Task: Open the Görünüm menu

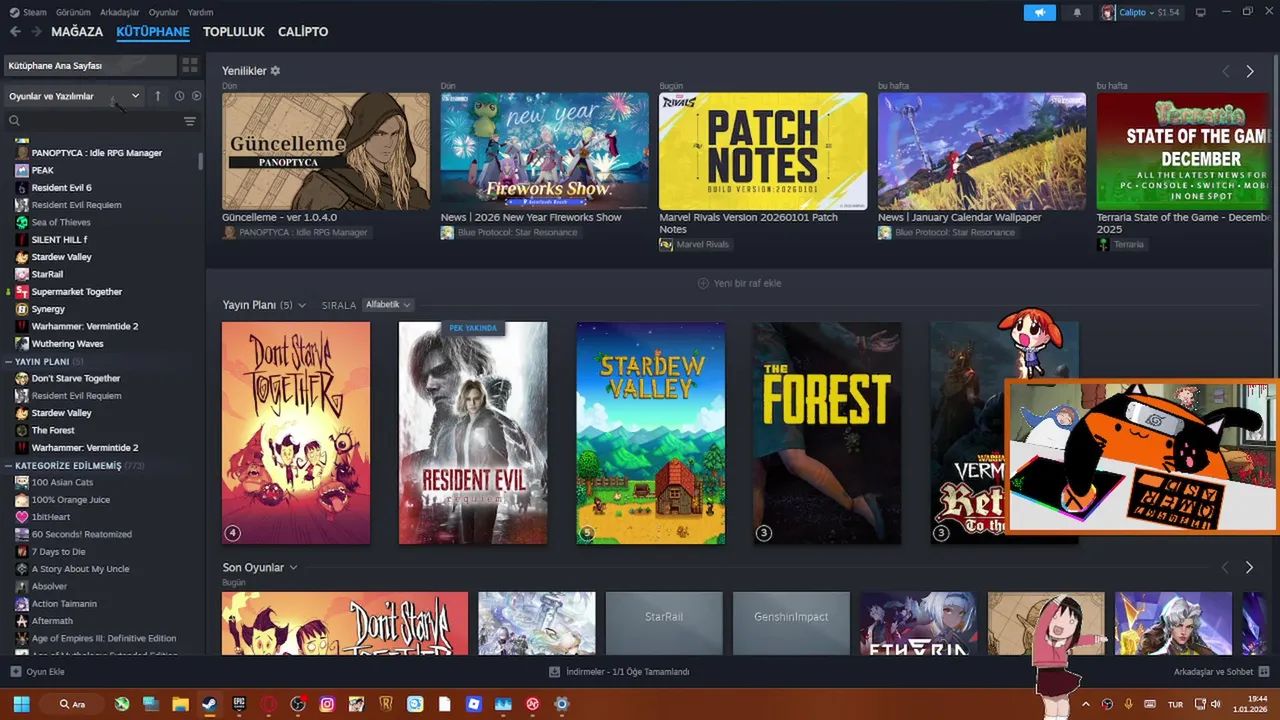Action: pyautogui.click(x=73, y=12)
